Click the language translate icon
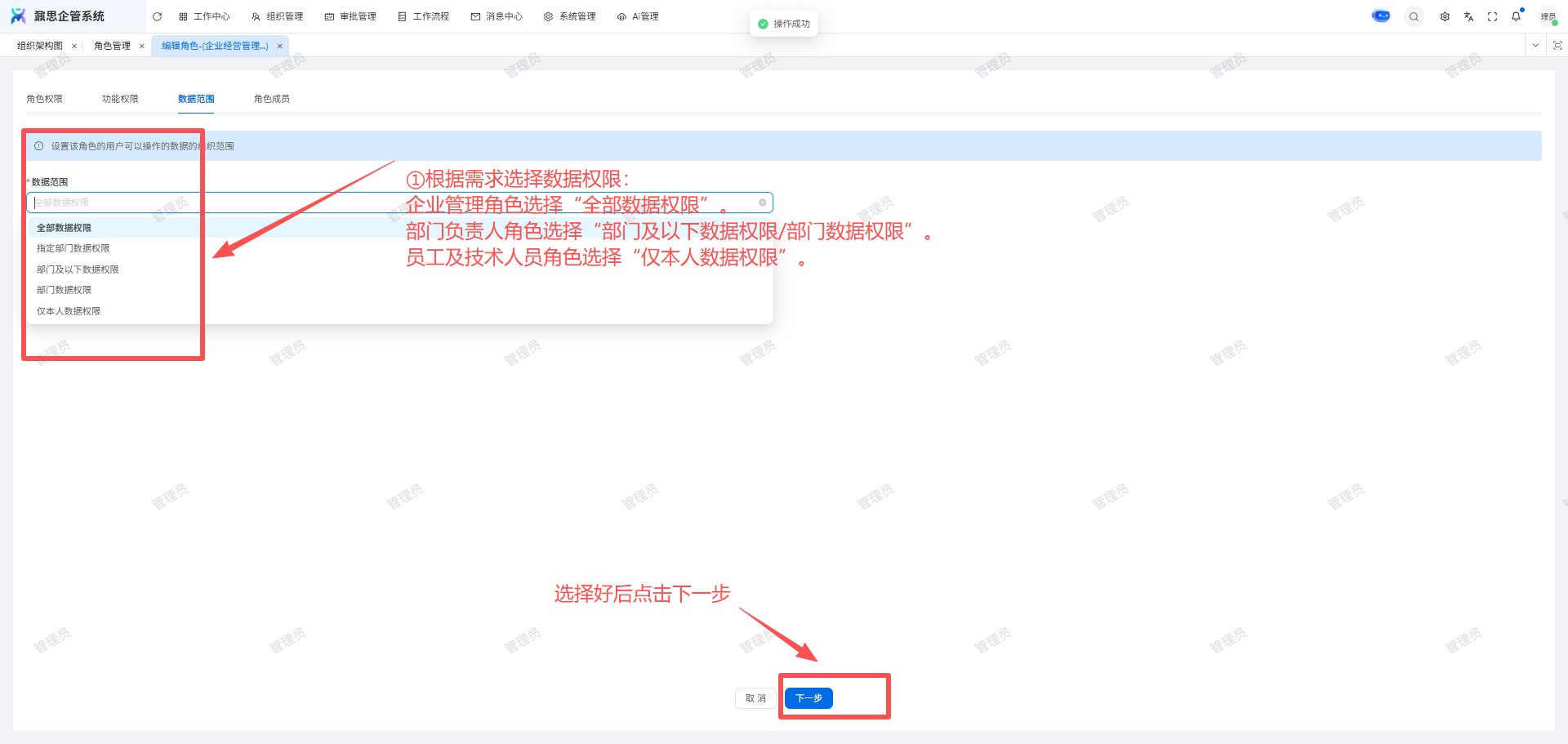The height and width of the screenshot is (744, 1568). tap(1468, 16)
